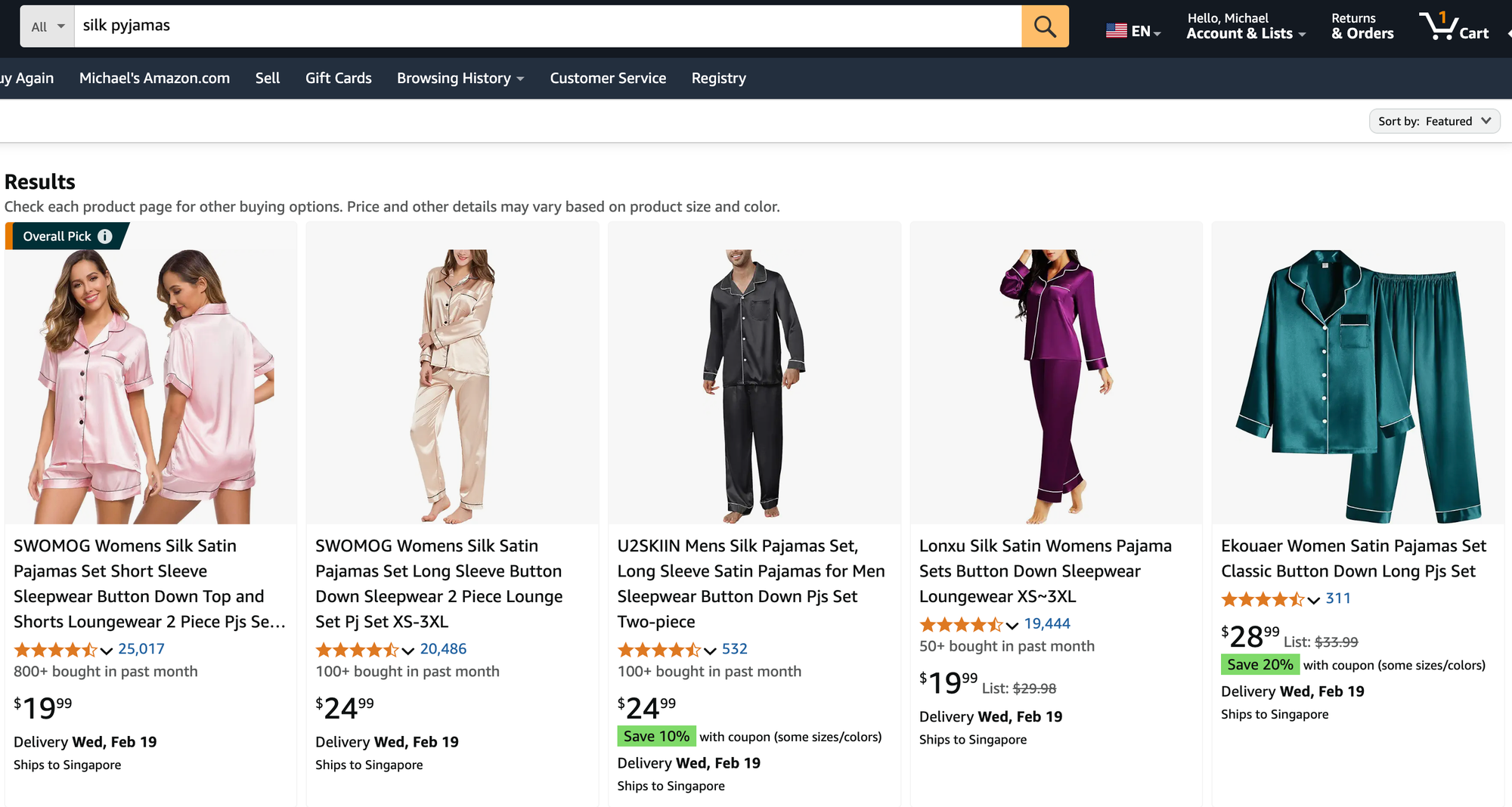
Task: Click the search field containing silk pyjamas
Action: click(544, 26)
